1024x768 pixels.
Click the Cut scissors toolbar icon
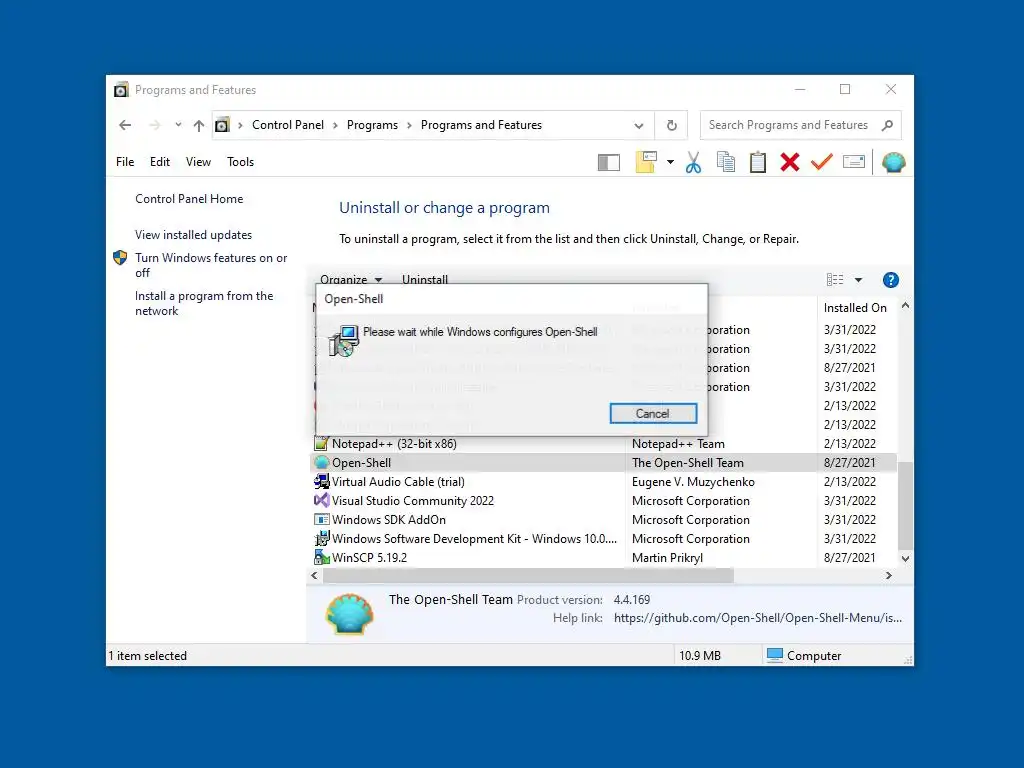tap(693, 162)
